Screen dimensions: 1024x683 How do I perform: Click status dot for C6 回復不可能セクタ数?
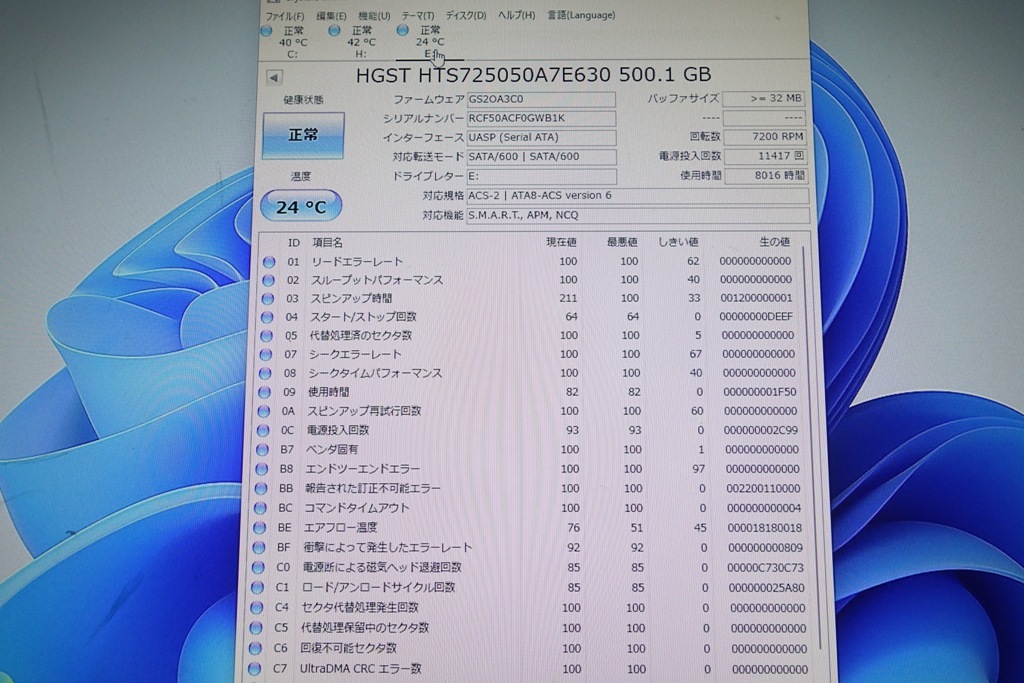click(255, 648)
